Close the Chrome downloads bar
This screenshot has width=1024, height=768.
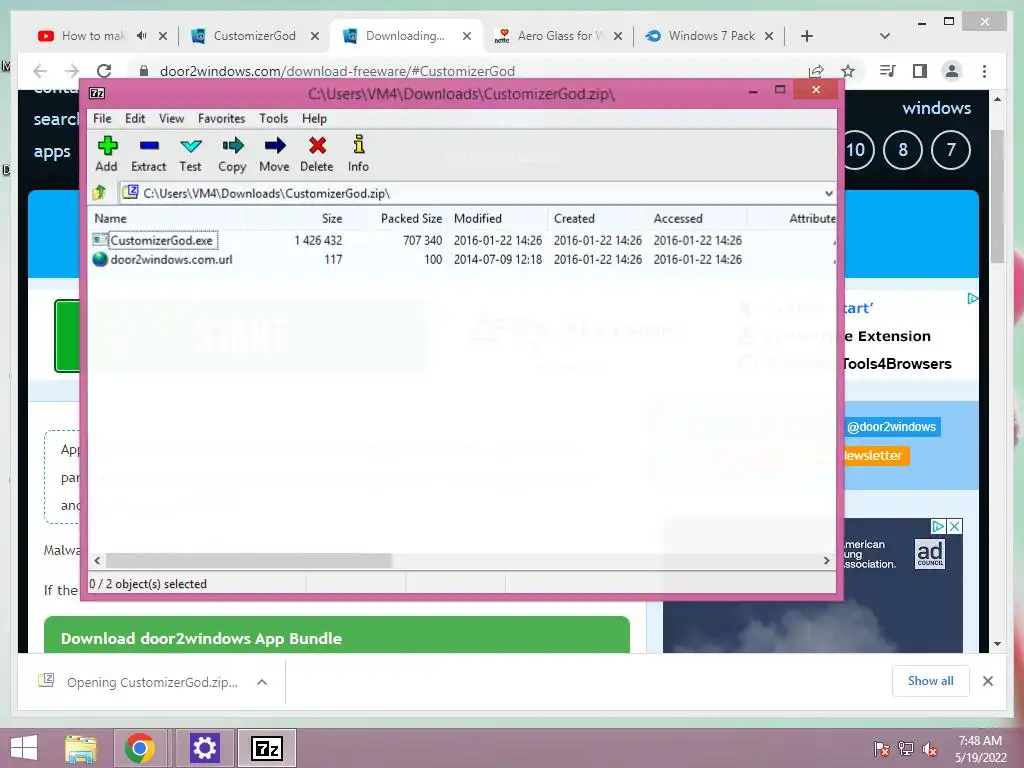[987, 680]
